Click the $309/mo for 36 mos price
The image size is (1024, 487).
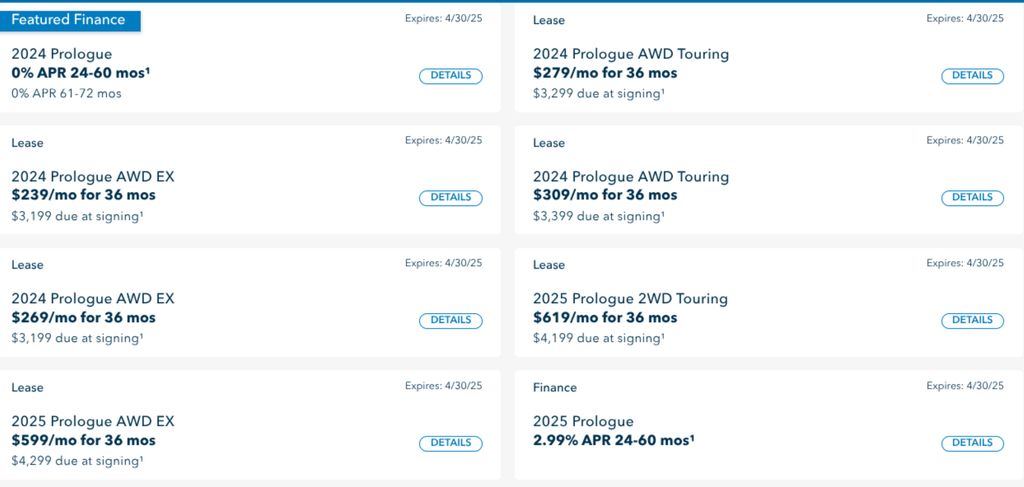605,195
